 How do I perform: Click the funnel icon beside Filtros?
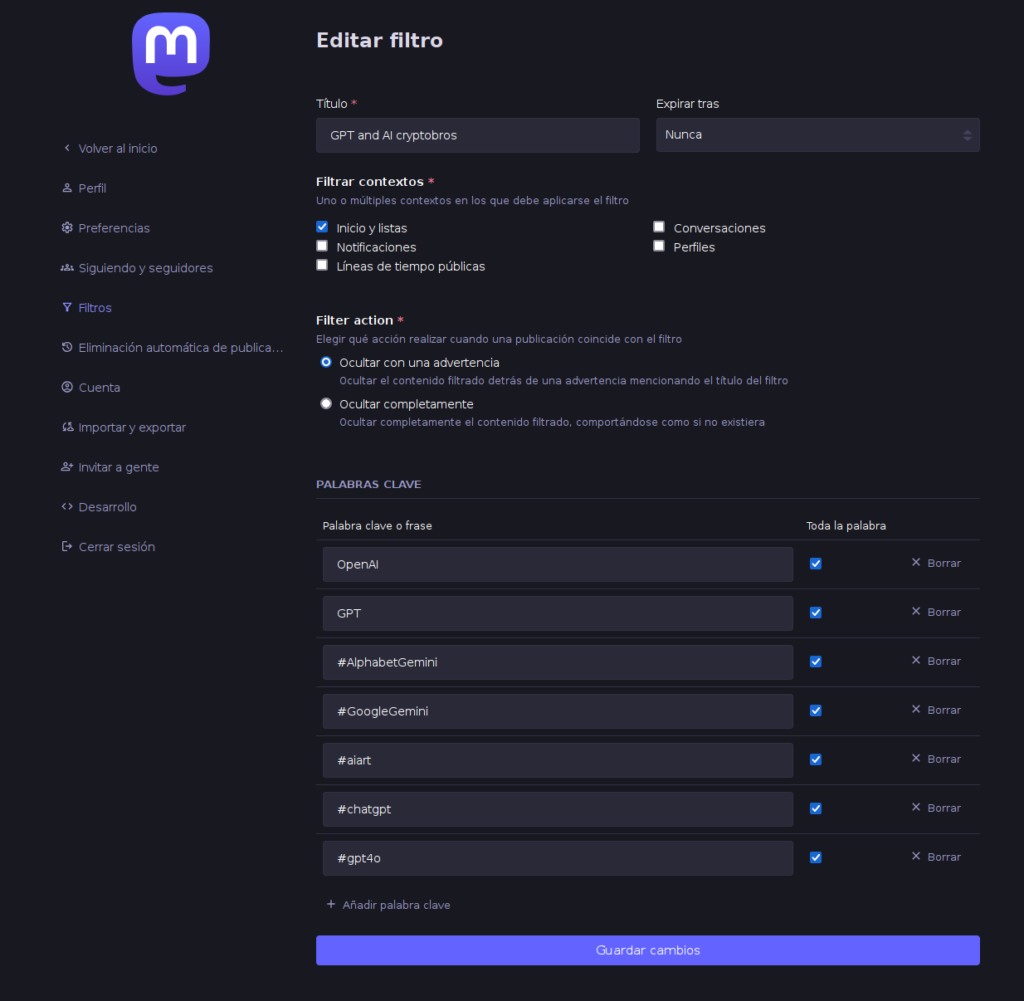[67, 308]
